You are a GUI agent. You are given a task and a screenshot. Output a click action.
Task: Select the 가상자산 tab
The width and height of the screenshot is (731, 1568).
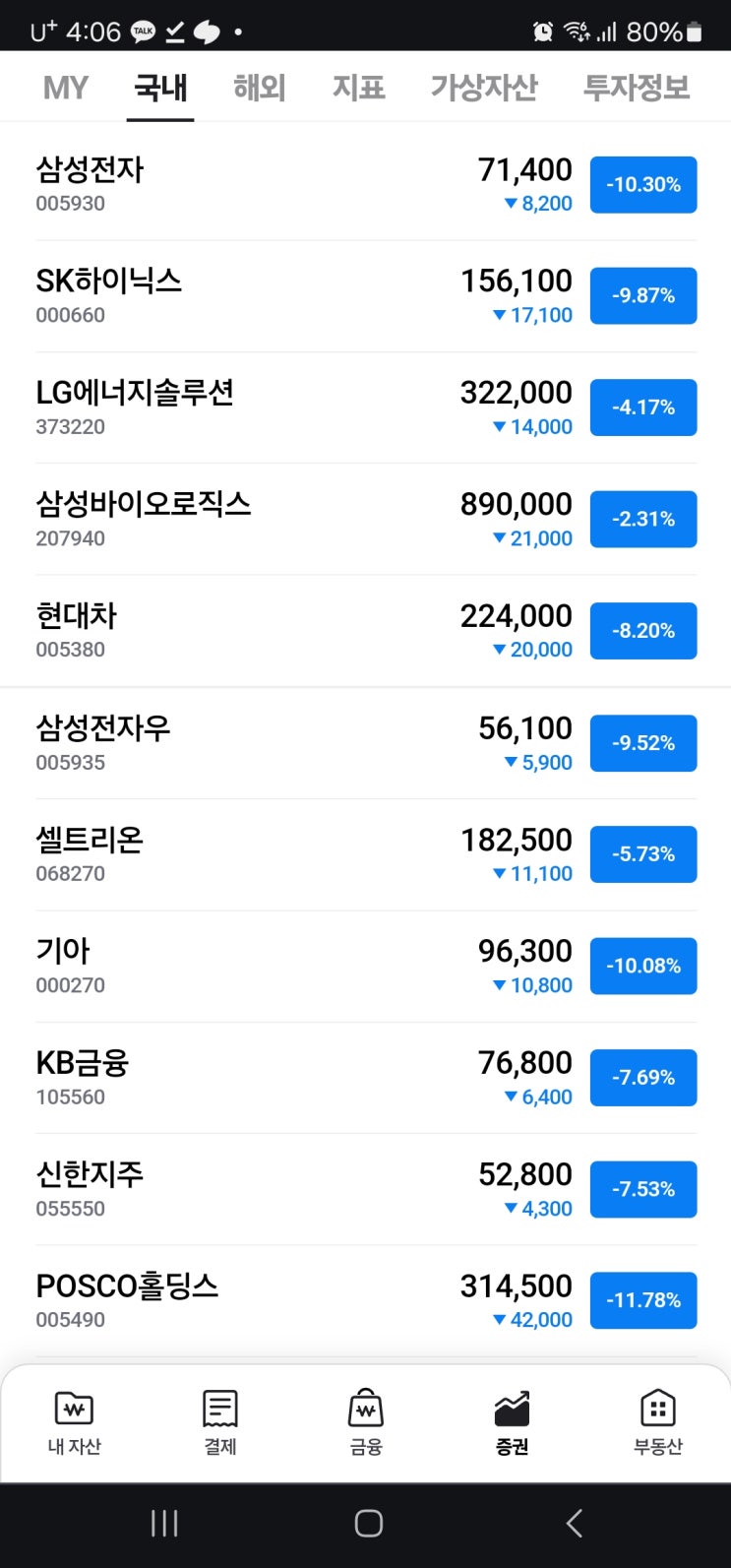click(x=483, y=89)
